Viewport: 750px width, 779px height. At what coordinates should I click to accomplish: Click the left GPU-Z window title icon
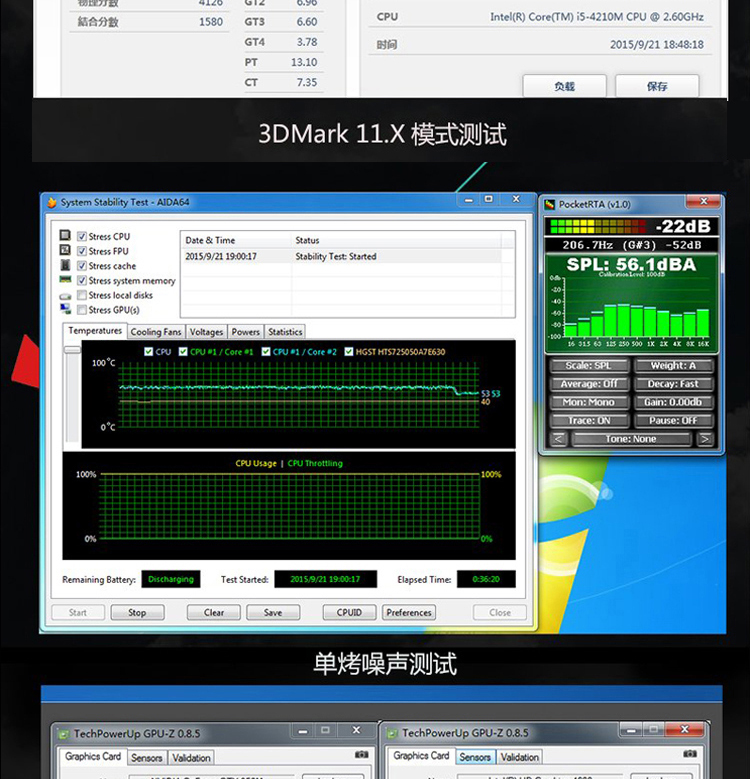click(63, 734)
